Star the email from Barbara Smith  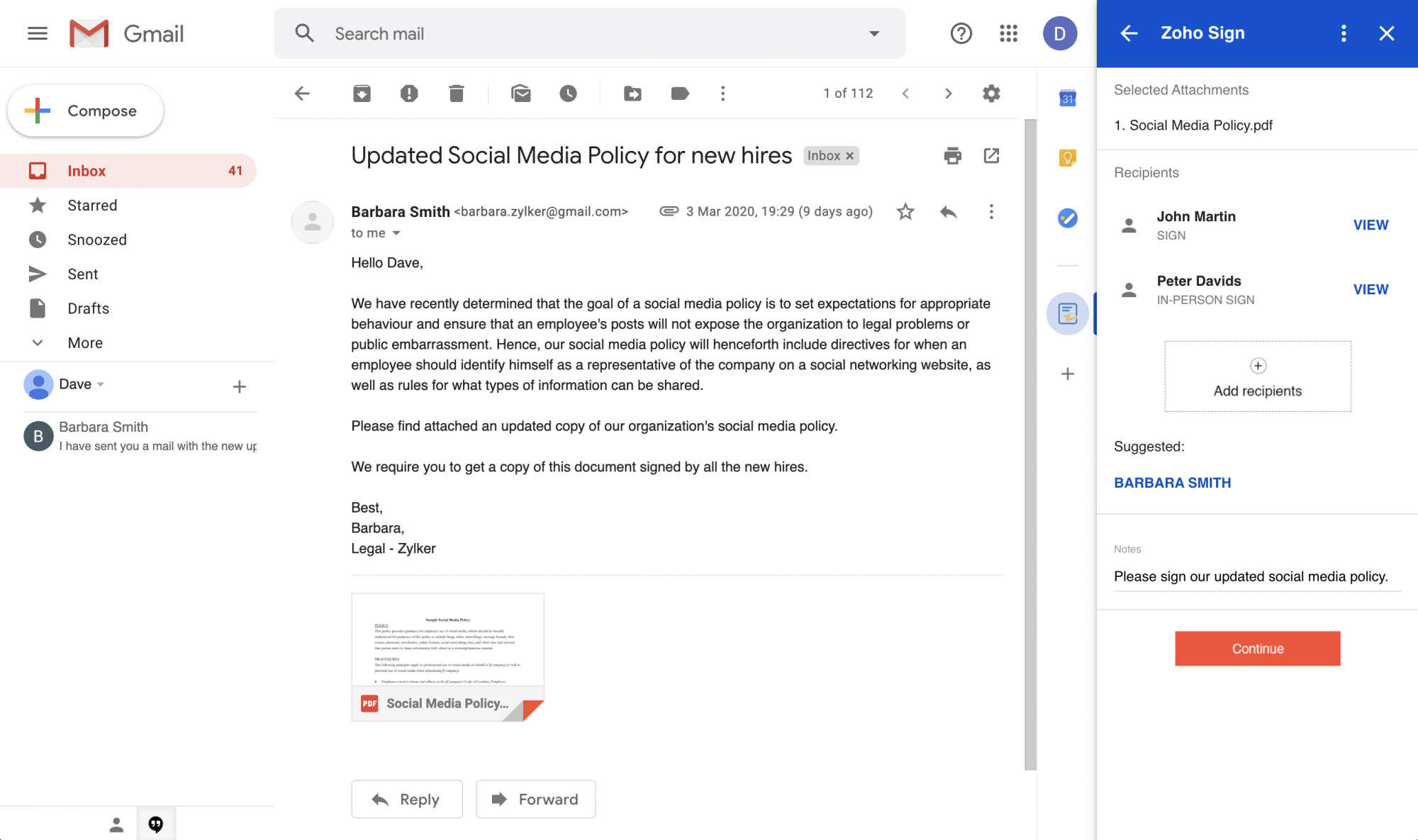click(905, 211)
